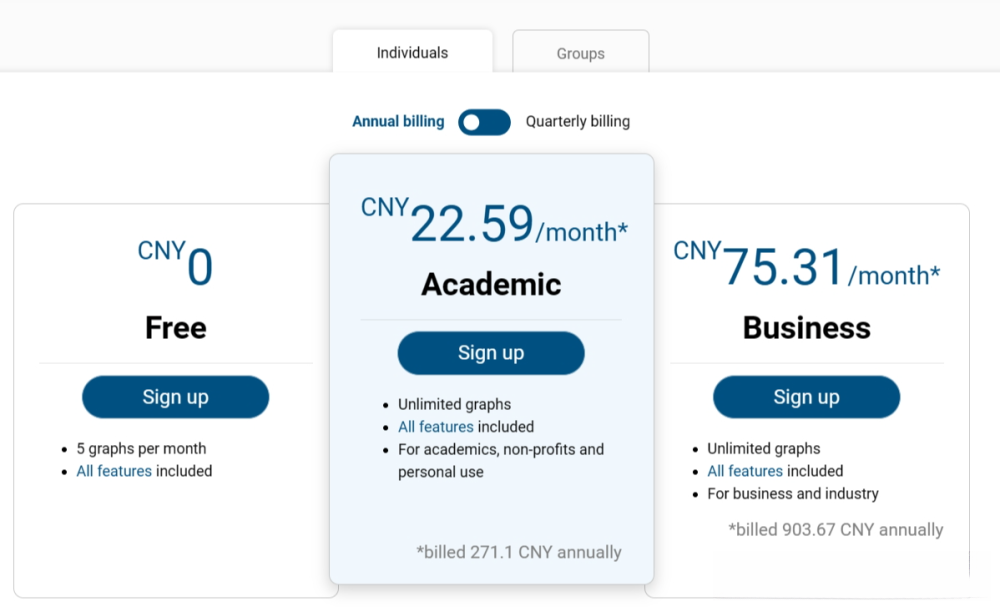The height and width of the screenshot is (607, 1000).
Task: Click the Academic plan heading
Action: click(491, 284)
